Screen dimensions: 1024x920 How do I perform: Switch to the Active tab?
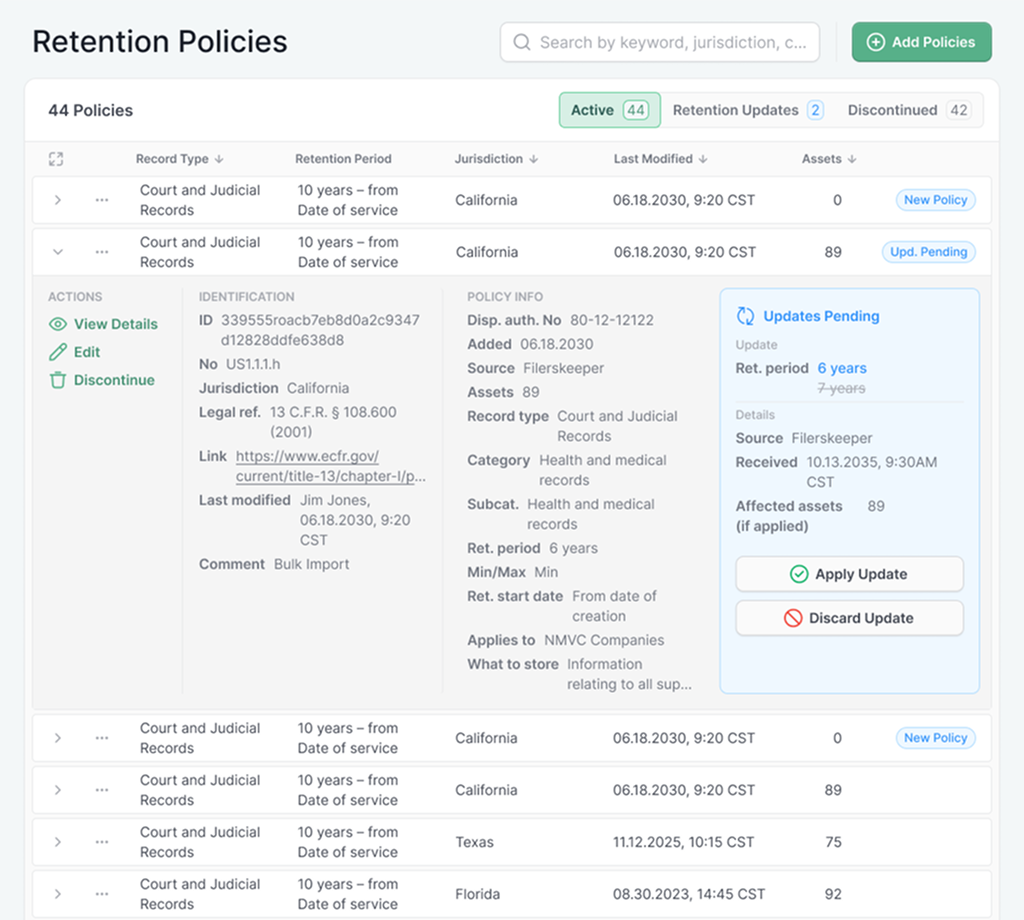click(x=609, y=110)
